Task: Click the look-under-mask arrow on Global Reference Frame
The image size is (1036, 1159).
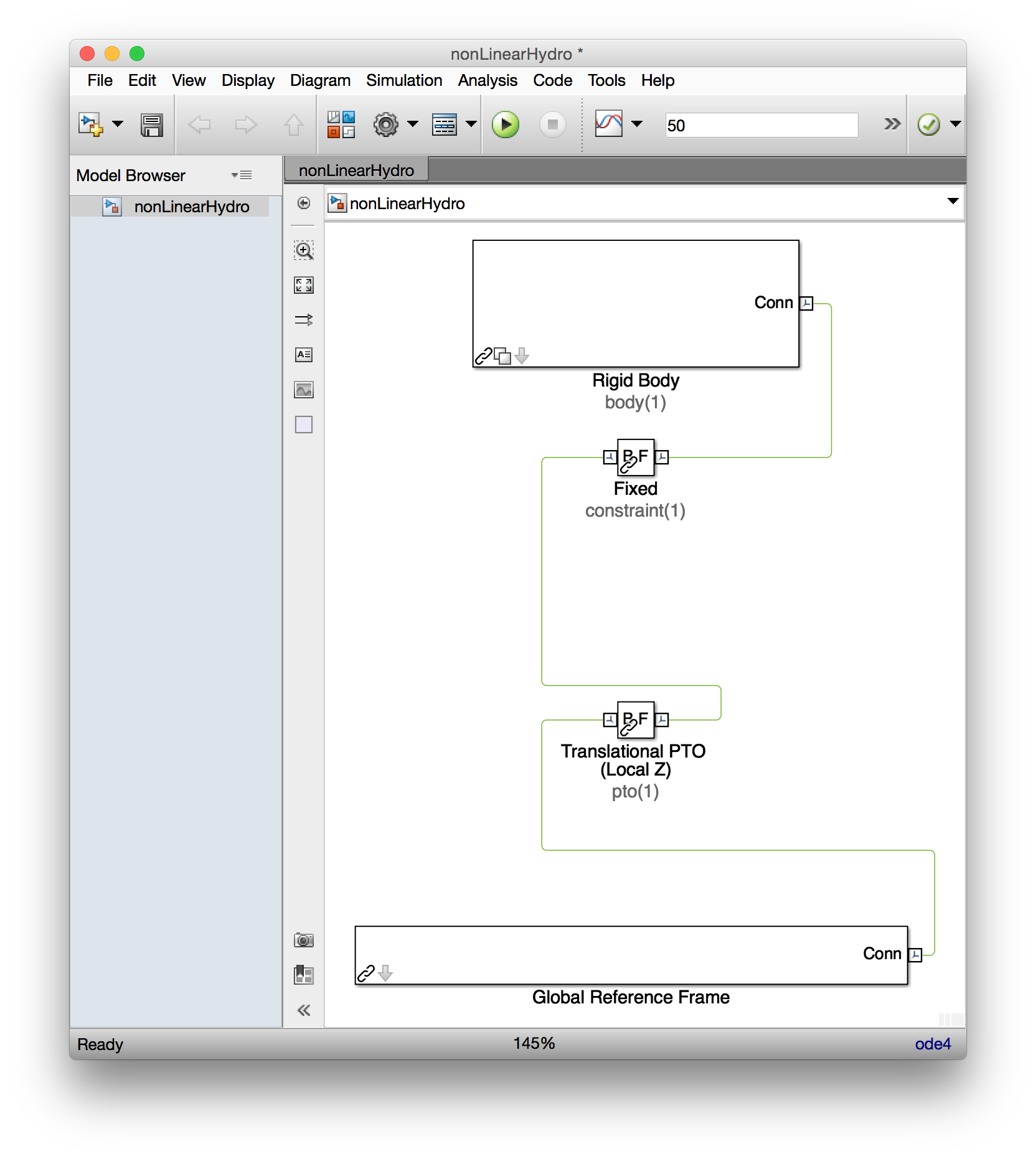Action: [x=385, y=973]
